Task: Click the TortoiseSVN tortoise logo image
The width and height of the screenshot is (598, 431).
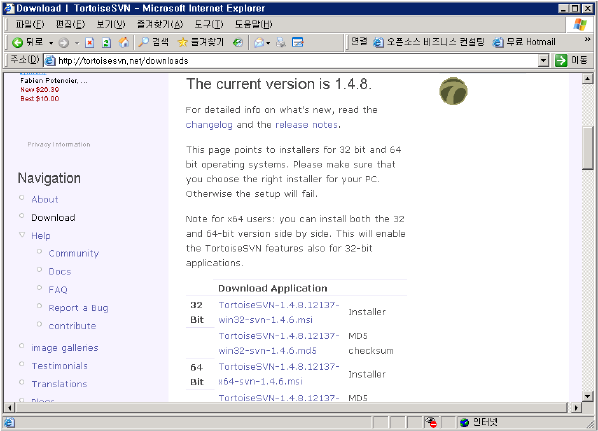Action: point(453,91)
